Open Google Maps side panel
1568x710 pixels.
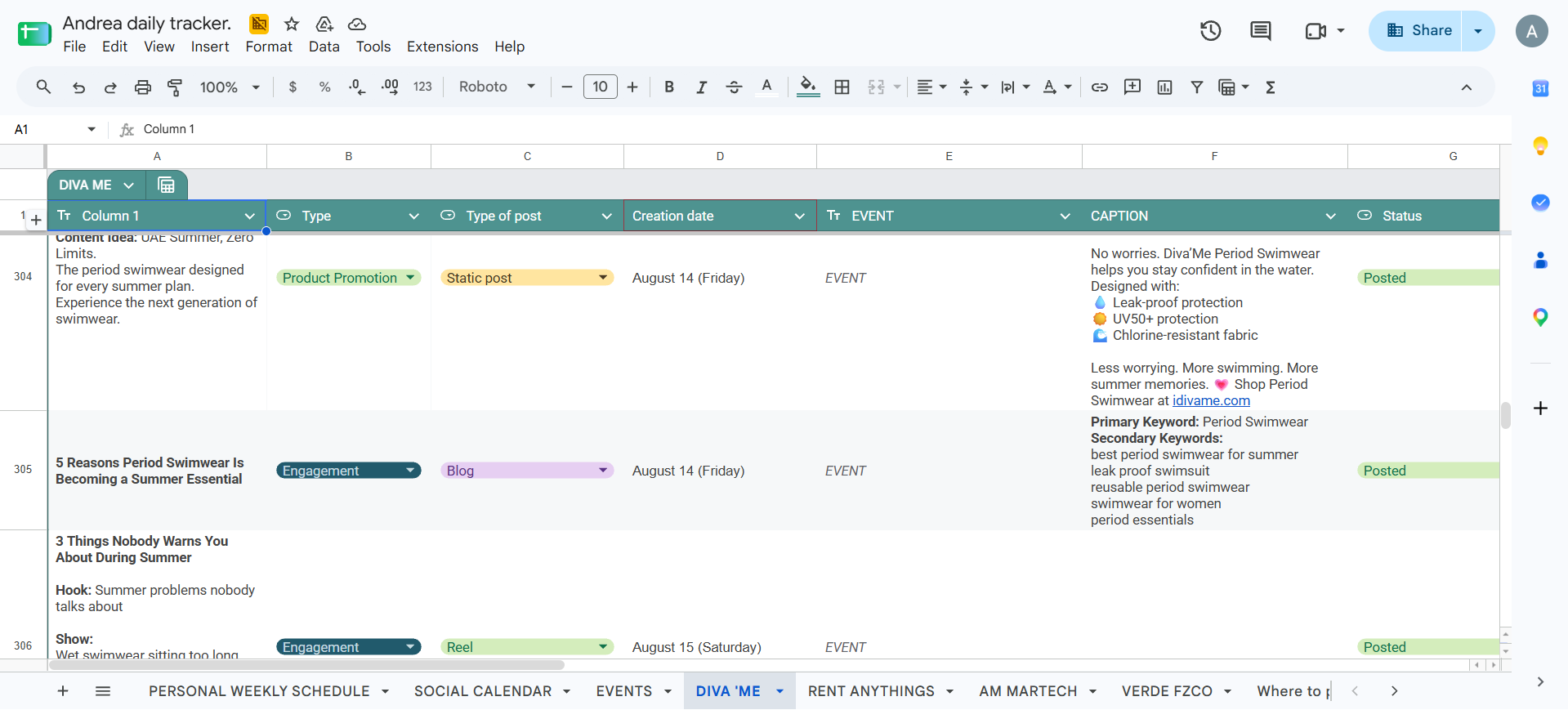(x=1540, y=317)
